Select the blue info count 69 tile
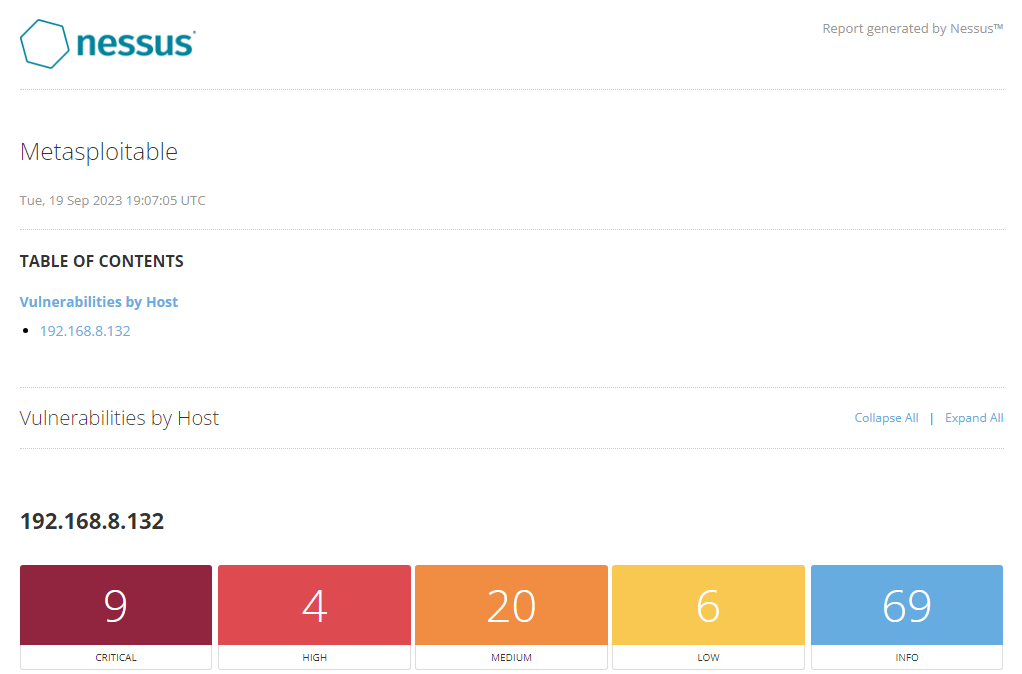 (x=907, y=606)
